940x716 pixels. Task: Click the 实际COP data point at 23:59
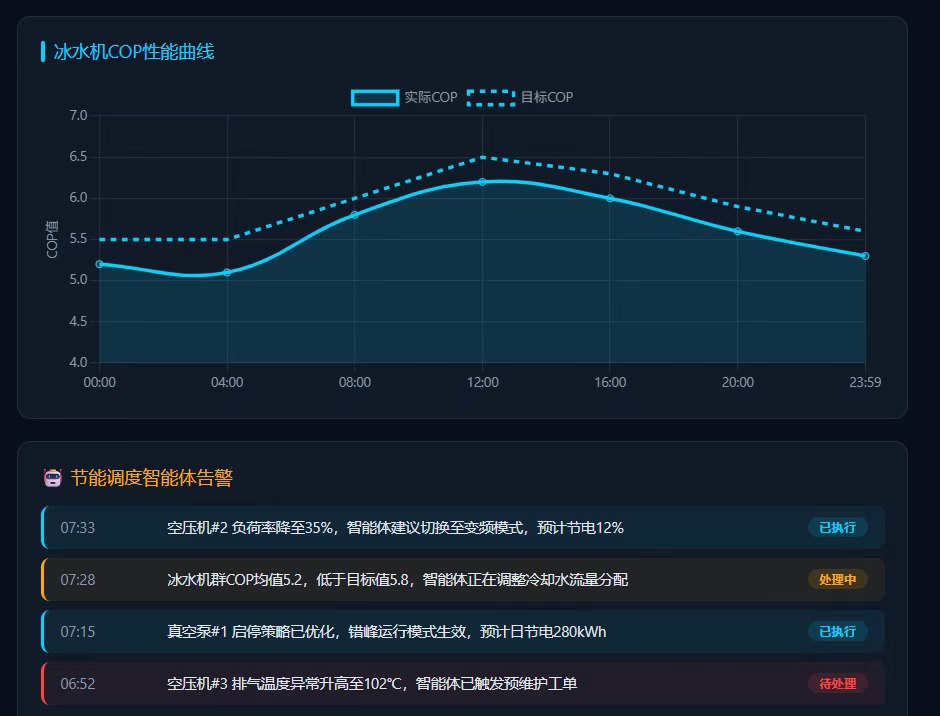click(865, 256)
